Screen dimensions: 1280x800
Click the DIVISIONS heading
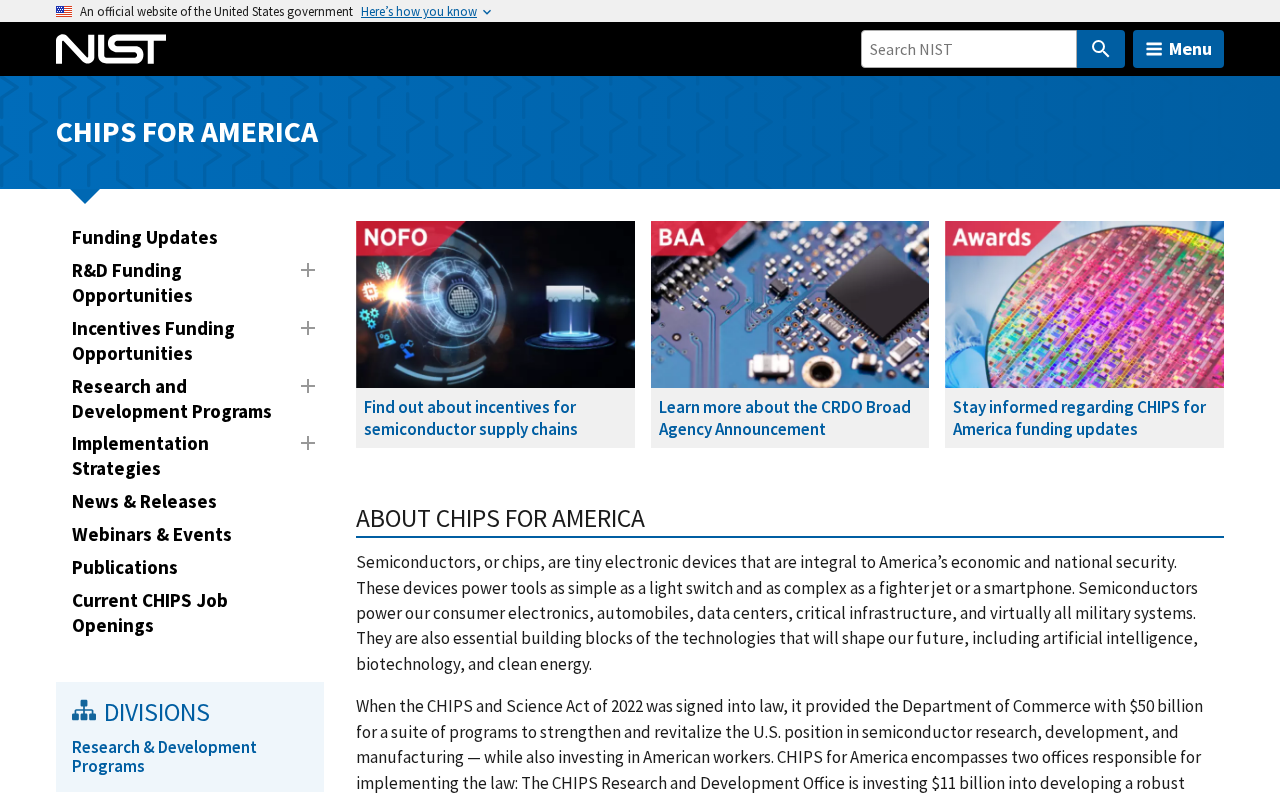click(x=157, y=712)
